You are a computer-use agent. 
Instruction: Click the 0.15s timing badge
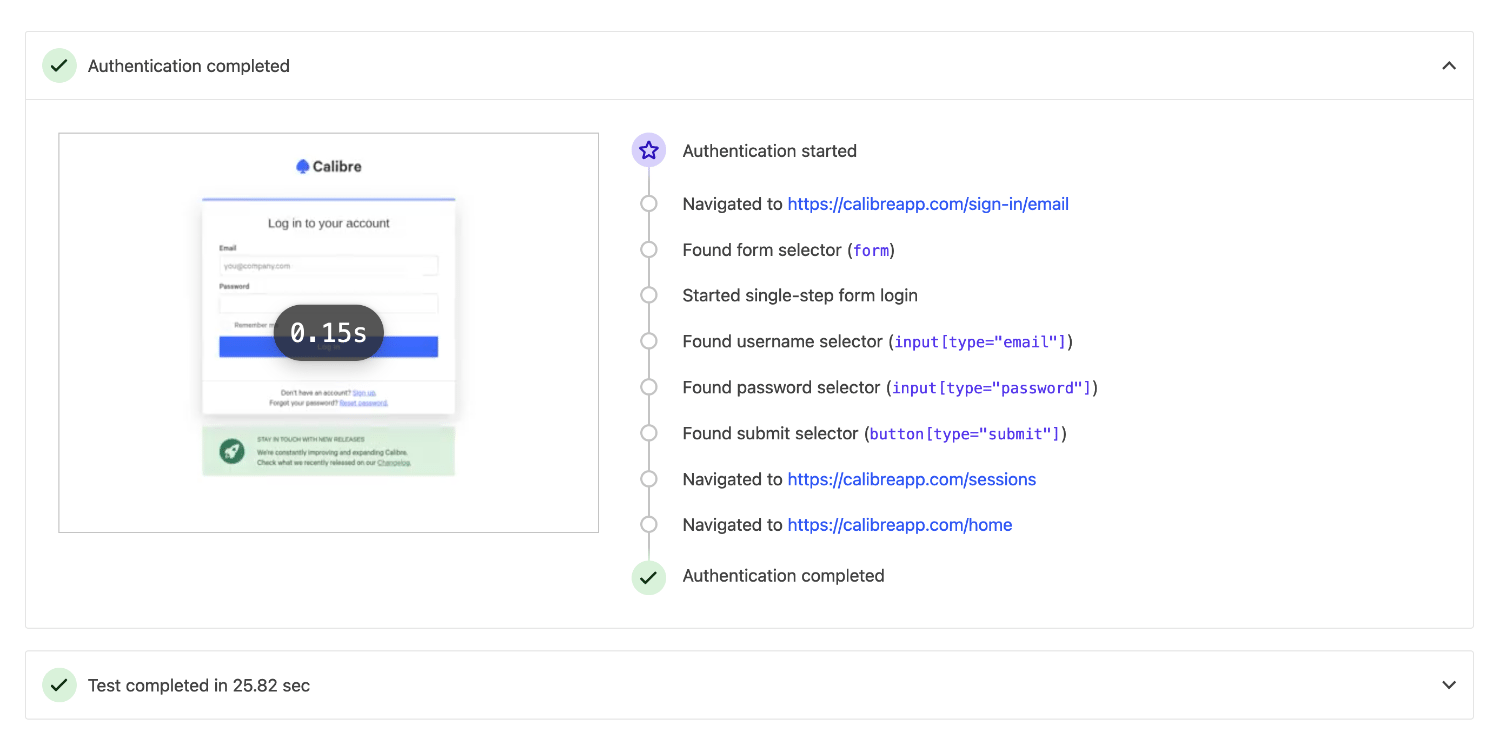pyautogui.click(x=328, y=331)
